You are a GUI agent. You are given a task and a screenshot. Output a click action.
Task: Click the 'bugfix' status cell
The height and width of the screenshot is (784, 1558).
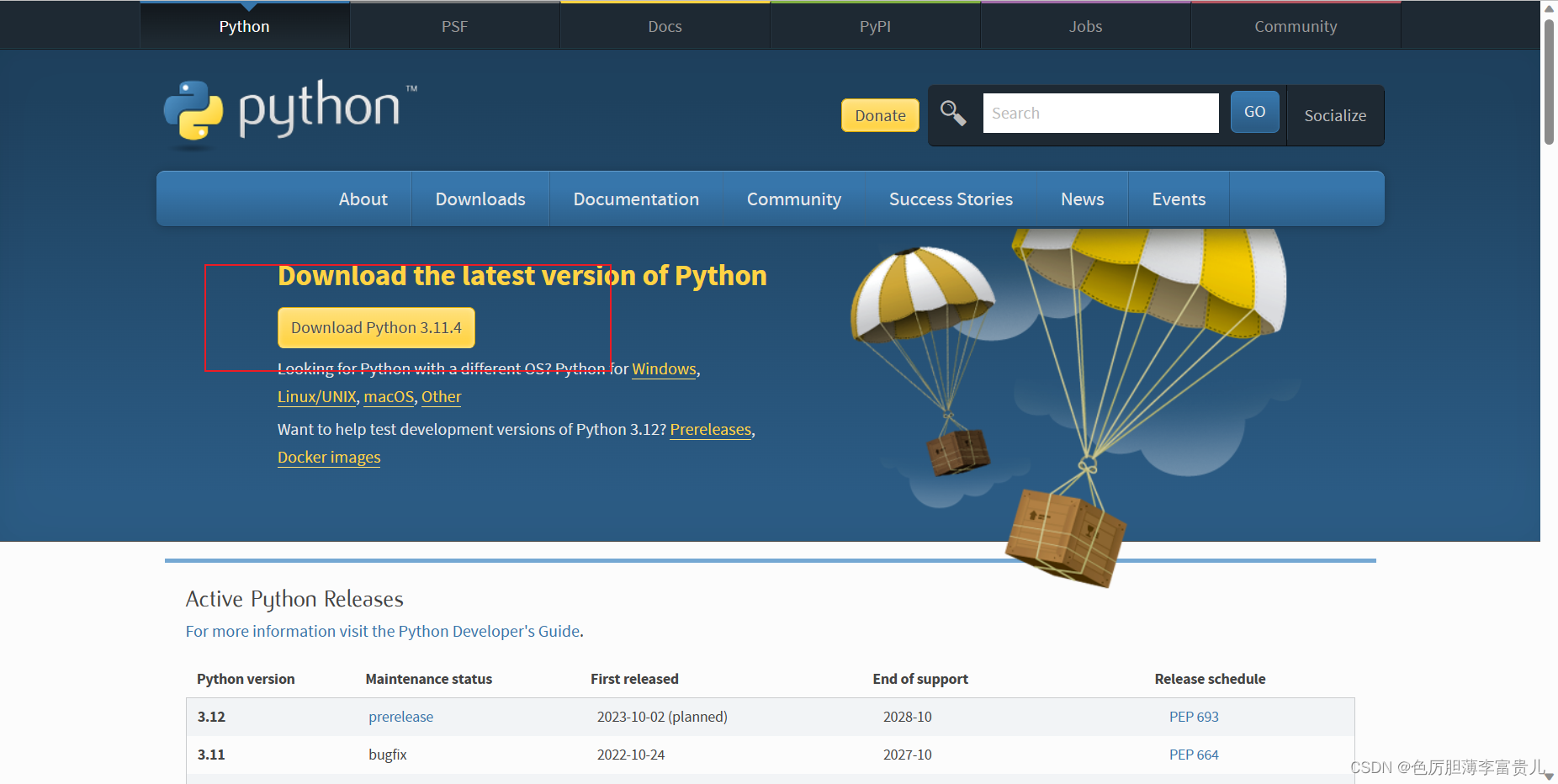point(387,755)
